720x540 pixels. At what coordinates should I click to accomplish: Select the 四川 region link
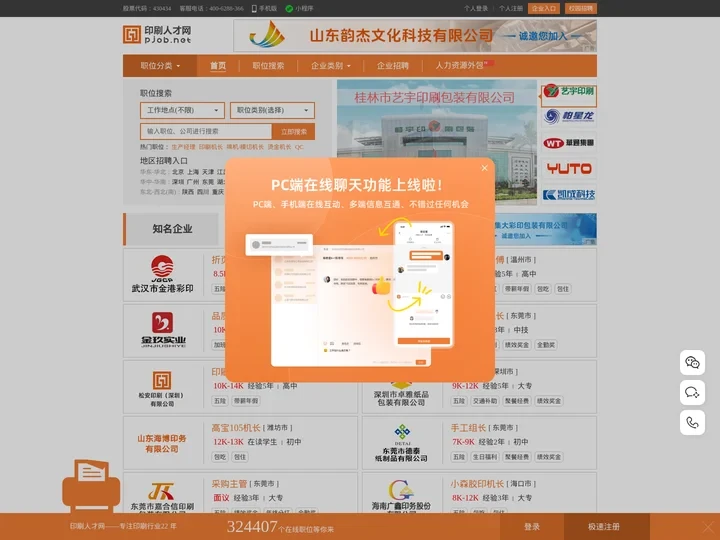(x=203, y=192)
